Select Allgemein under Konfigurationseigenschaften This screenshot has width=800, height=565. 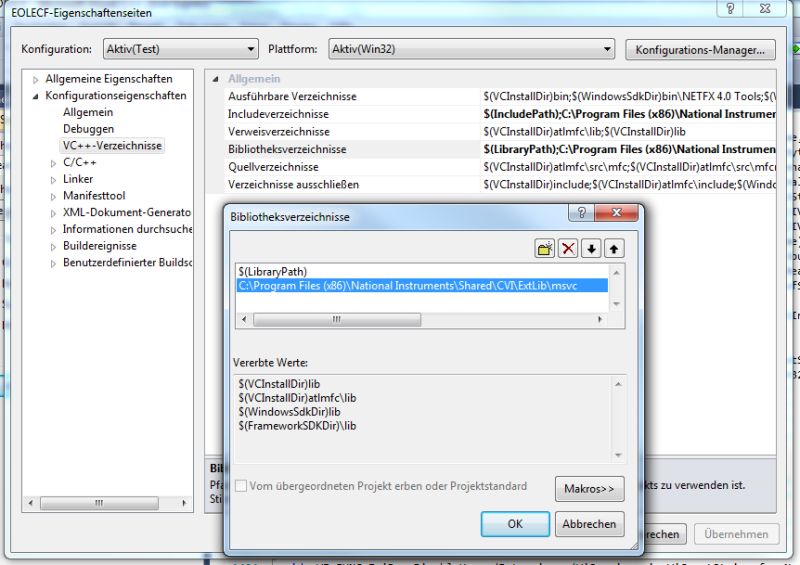tap(88, 112)
